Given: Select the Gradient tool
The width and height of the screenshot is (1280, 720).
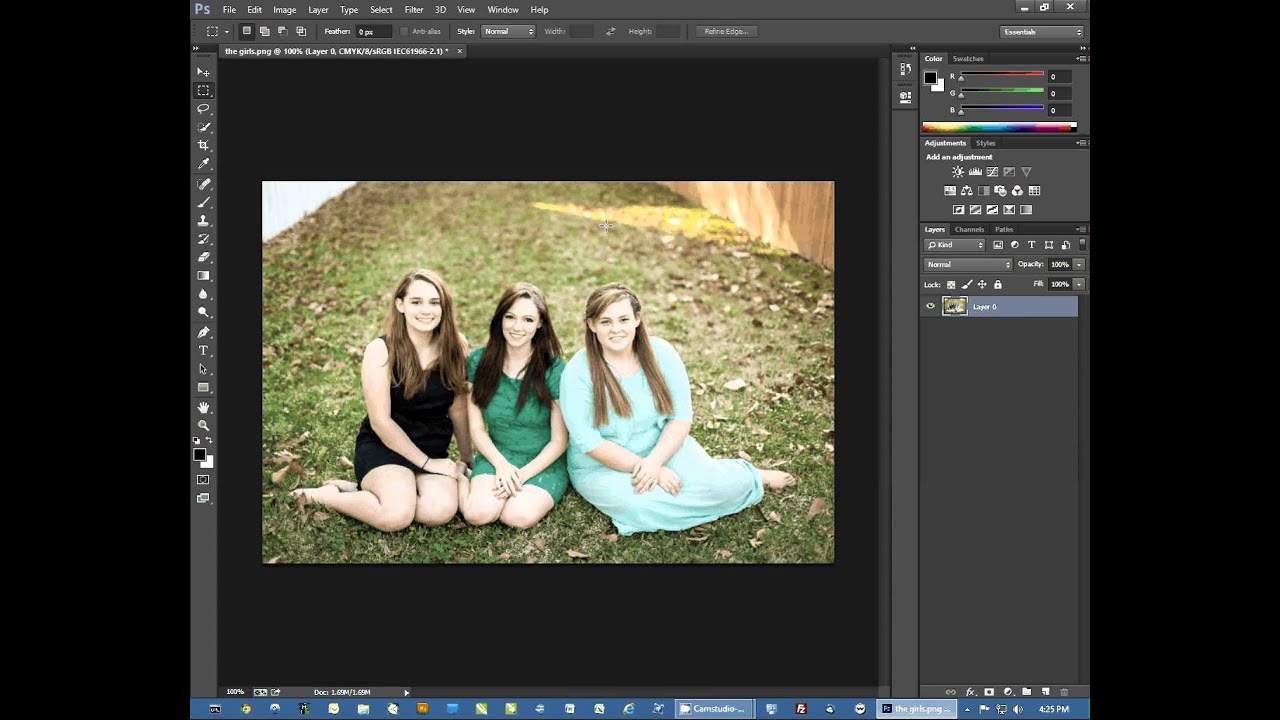Looking at the screenshot, I should pos(203,275).
